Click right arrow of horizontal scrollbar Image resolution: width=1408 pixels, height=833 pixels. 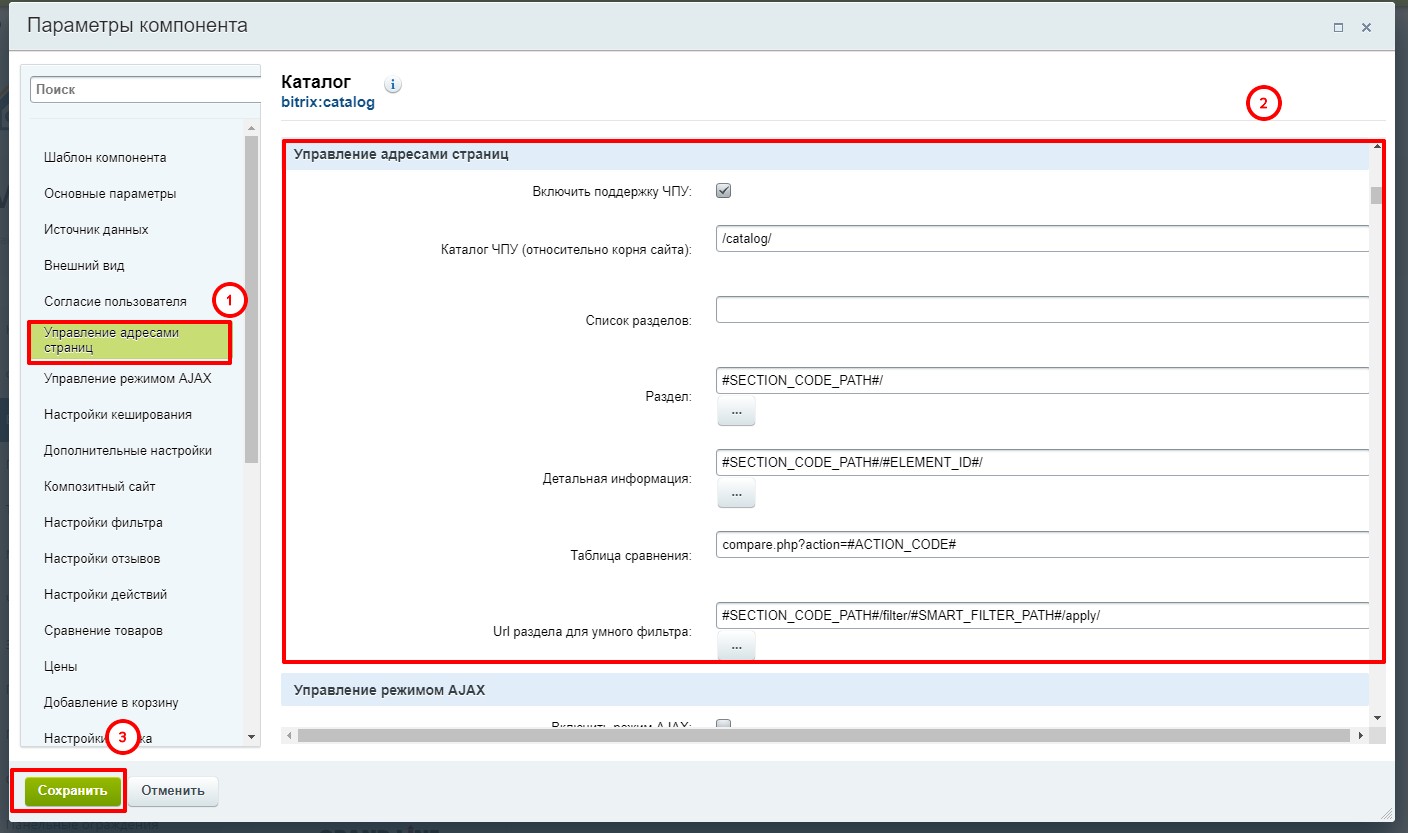tap(1360, 736)
